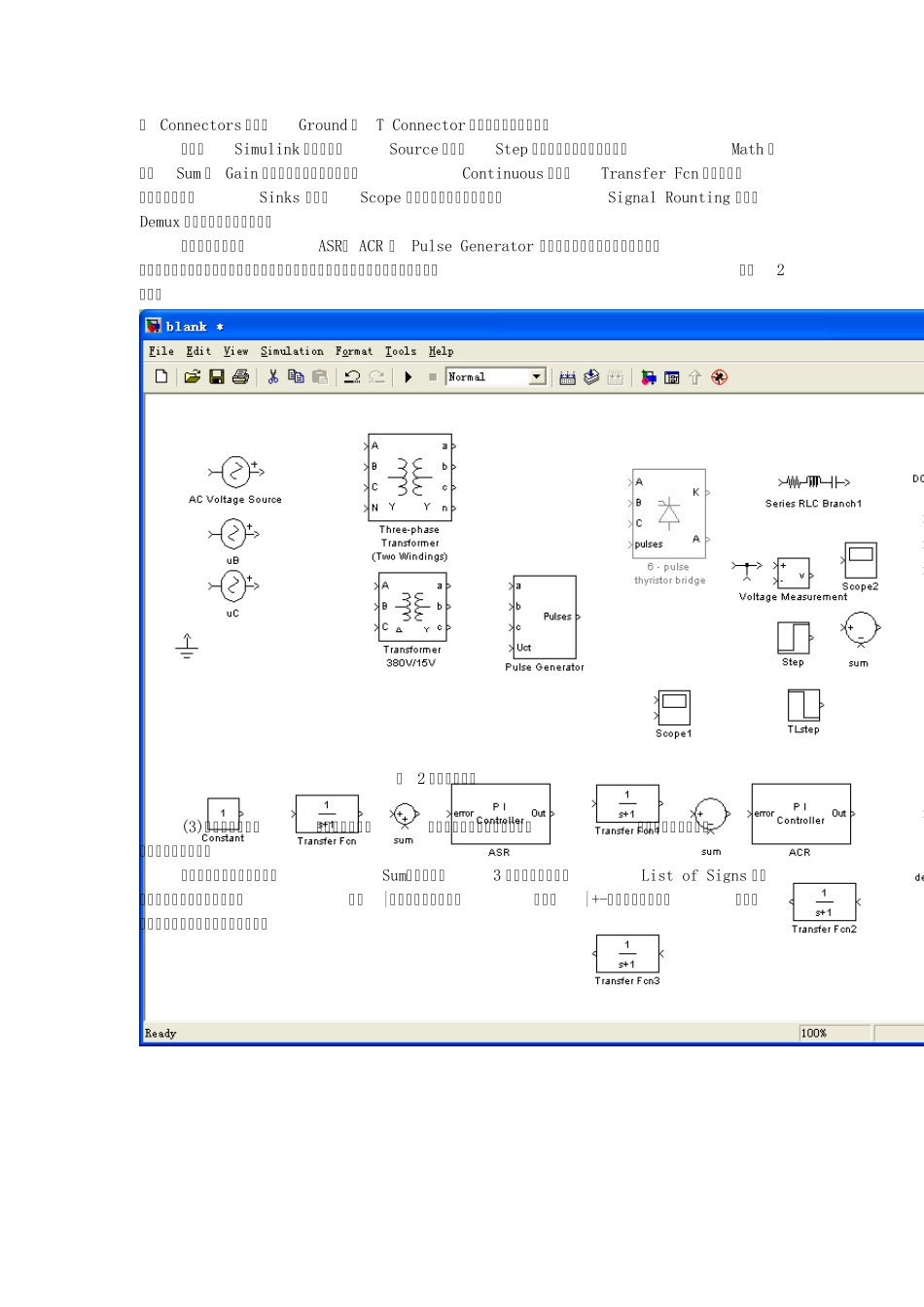
Task: Select the ACR PI Controller block
Action: click(800, 814)
